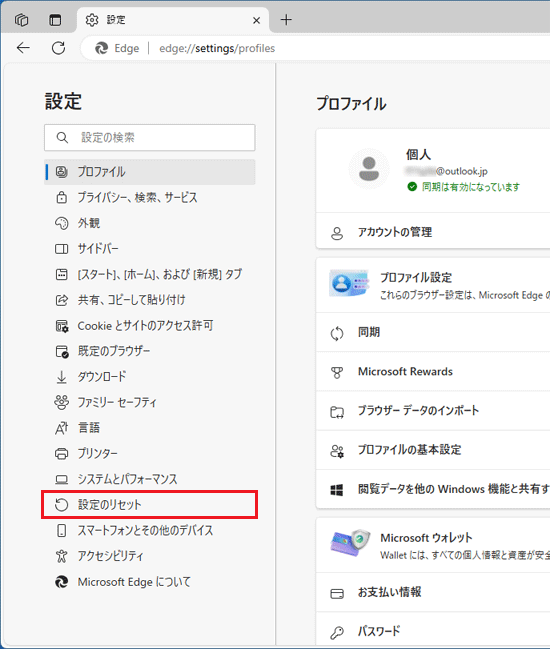This screenshot has height=649, width=550.
Task: Click the key icon beside パスワード
Action: pyautogui.click(x=337, y=632)
